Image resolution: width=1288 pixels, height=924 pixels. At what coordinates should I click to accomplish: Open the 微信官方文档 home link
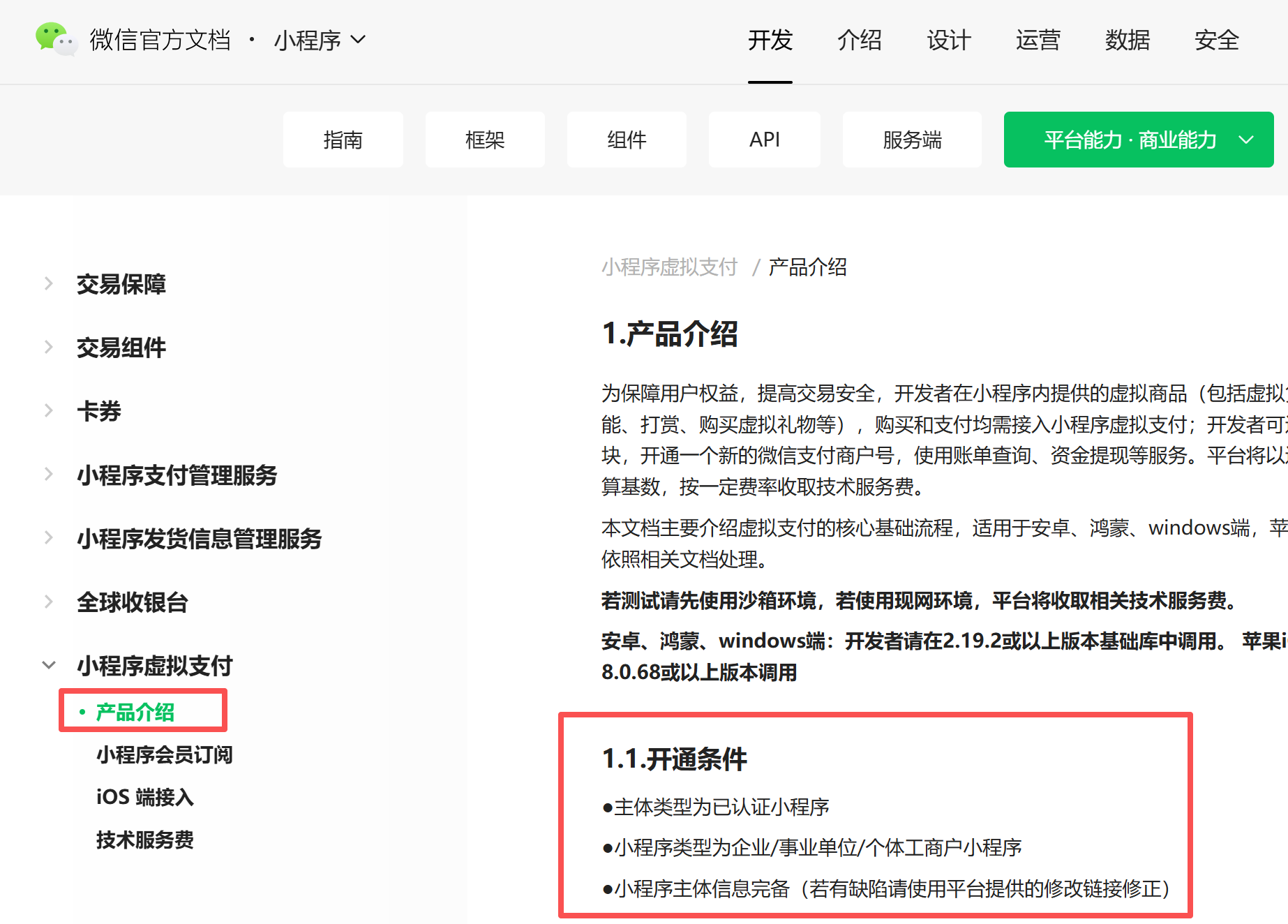tap(160, 40)
